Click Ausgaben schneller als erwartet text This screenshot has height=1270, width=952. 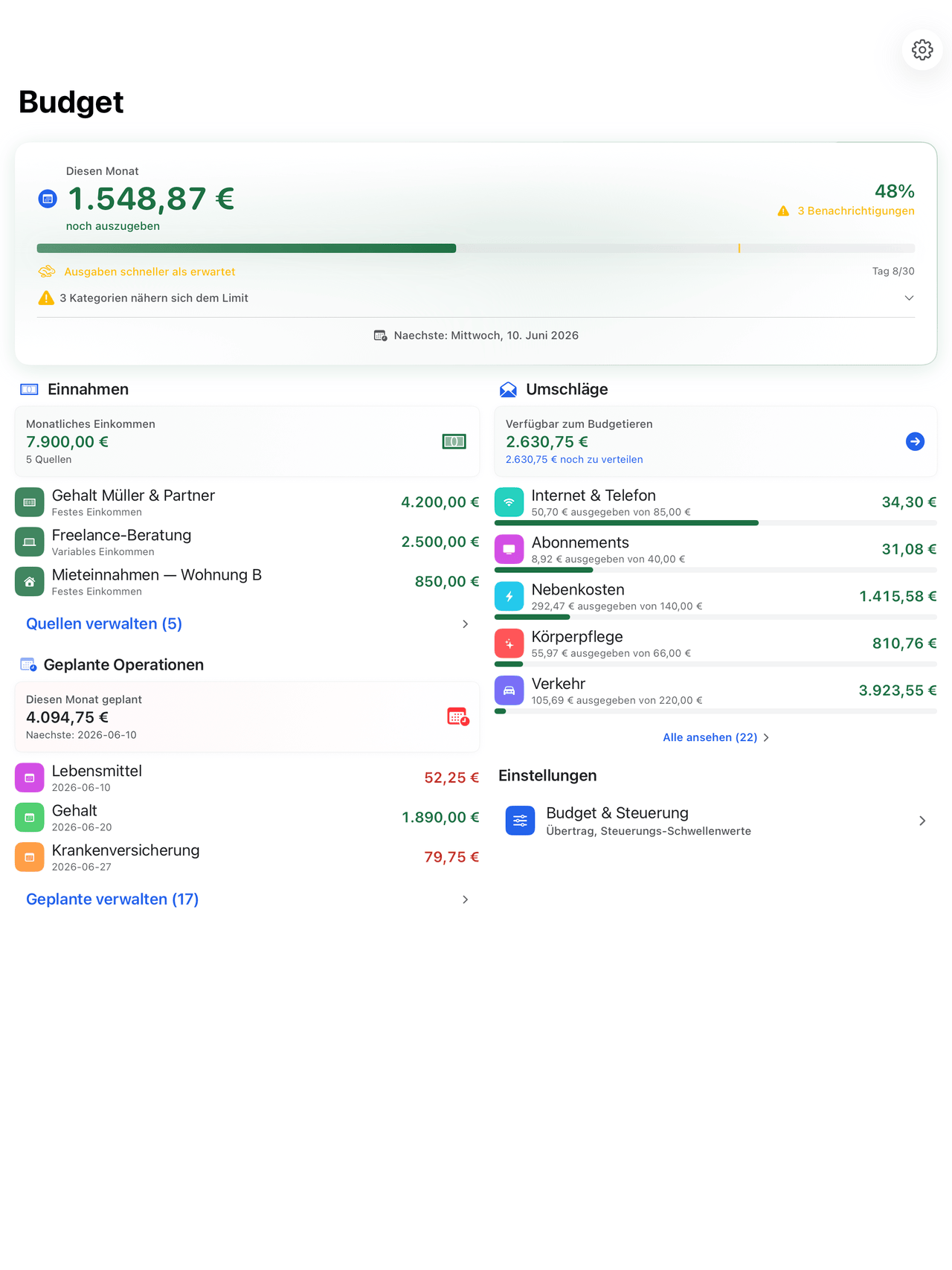pos(149,272)
